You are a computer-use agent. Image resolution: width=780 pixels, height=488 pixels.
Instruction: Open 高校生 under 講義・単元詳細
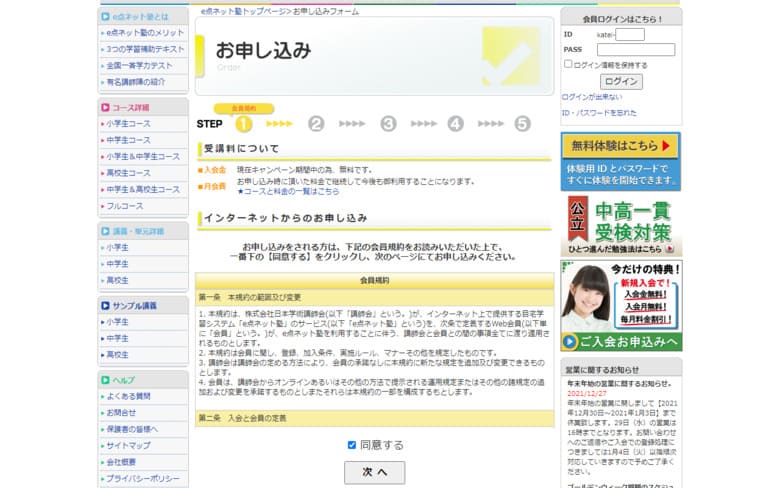[117, 281]
